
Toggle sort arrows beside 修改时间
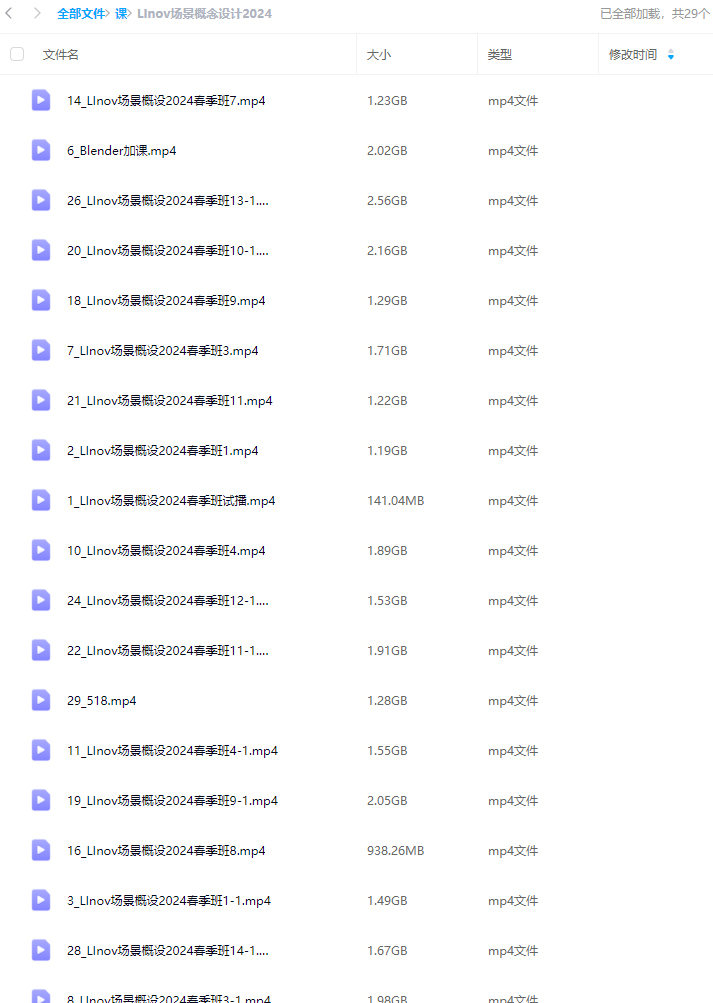click(x=671, y=55)
